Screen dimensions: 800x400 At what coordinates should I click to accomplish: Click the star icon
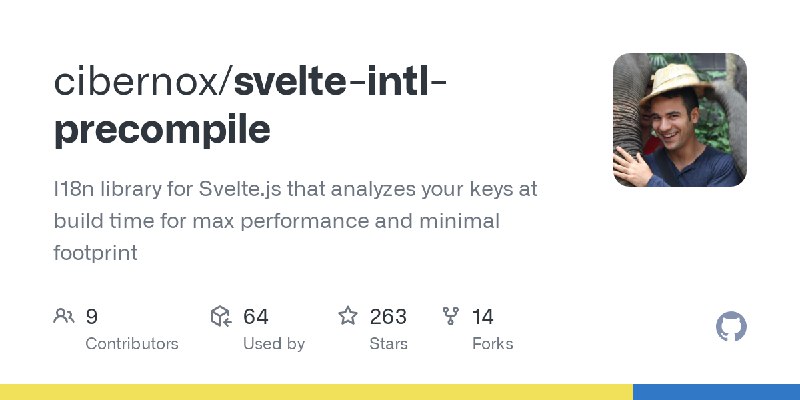pos(348,316)
